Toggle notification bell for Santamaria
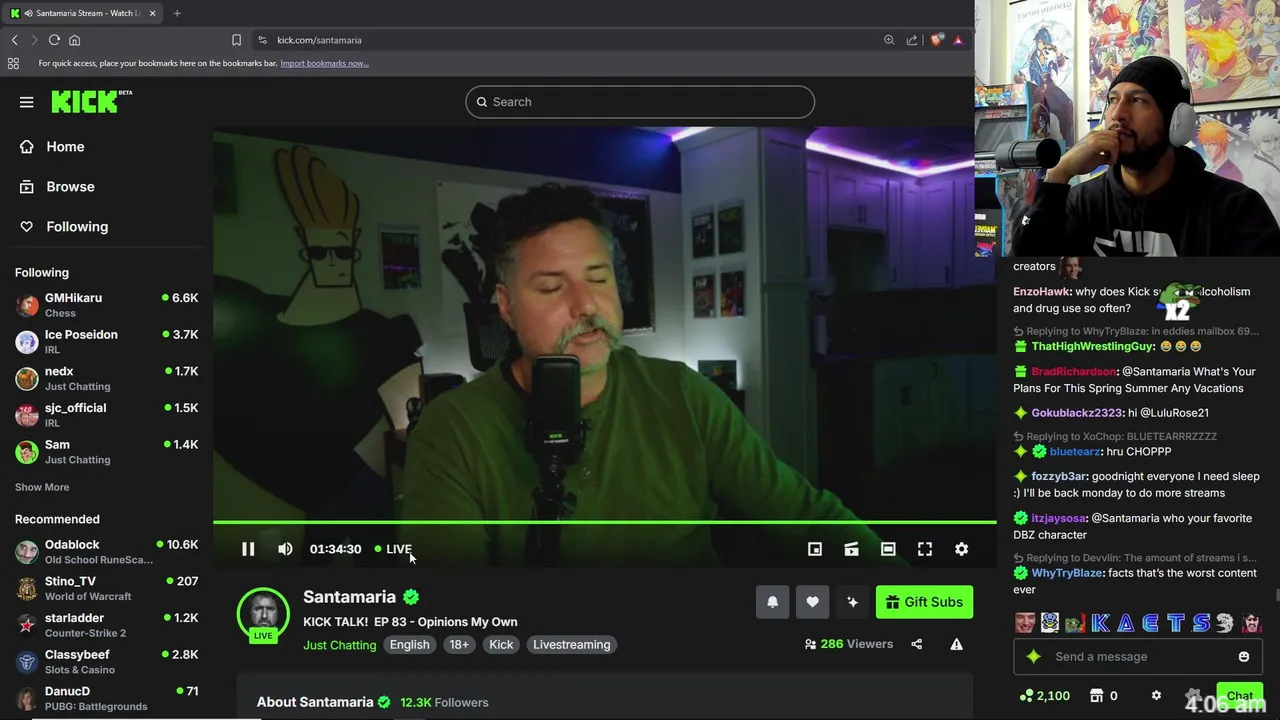1280x720 pixels. [x=772, y=602]
